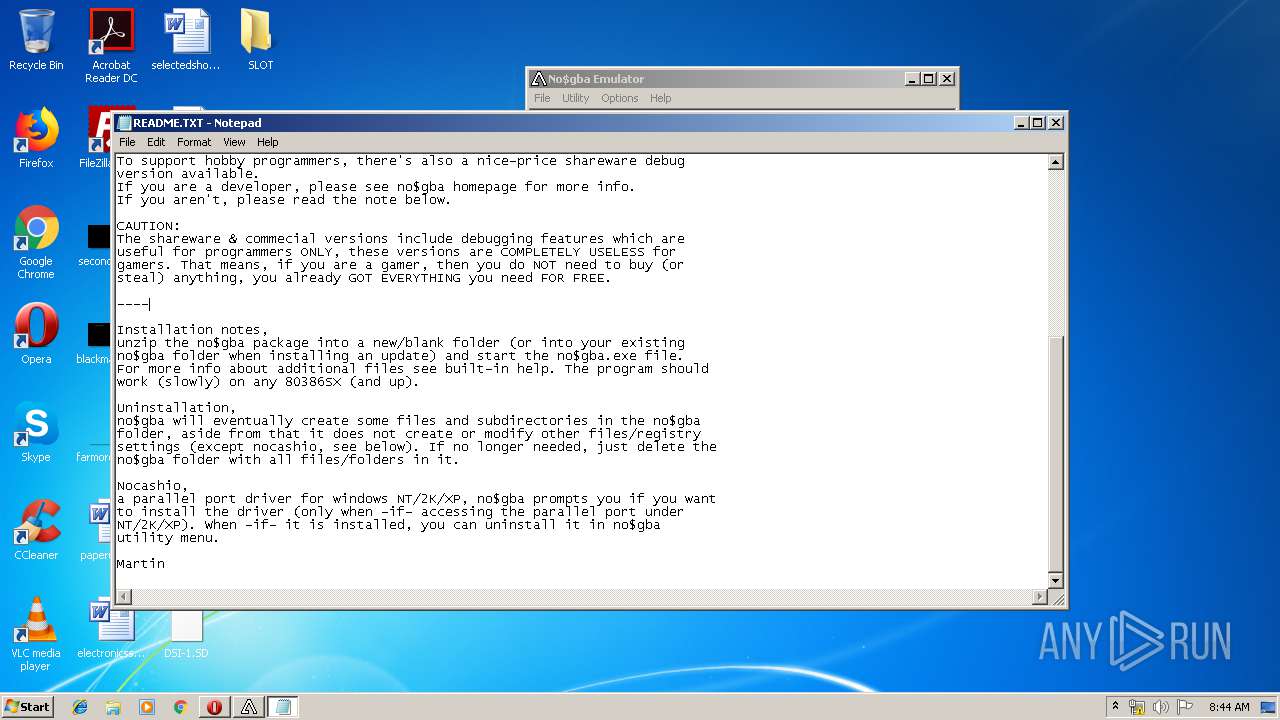
Task: Switch to No$gba taskbar button
Action: pyautogui.click(x=249, y=707)
